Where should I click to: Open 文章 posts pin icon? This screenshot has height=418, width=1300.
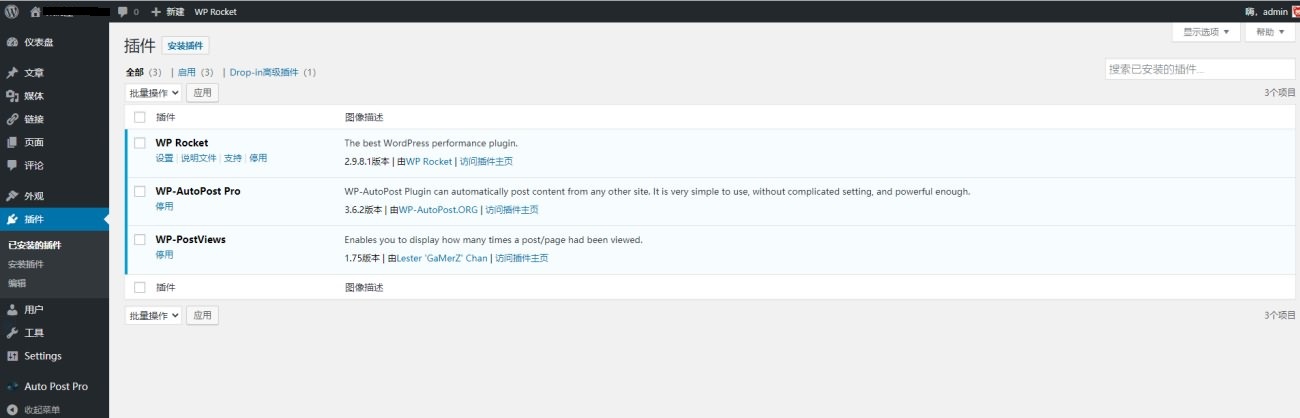coord(12,73)
